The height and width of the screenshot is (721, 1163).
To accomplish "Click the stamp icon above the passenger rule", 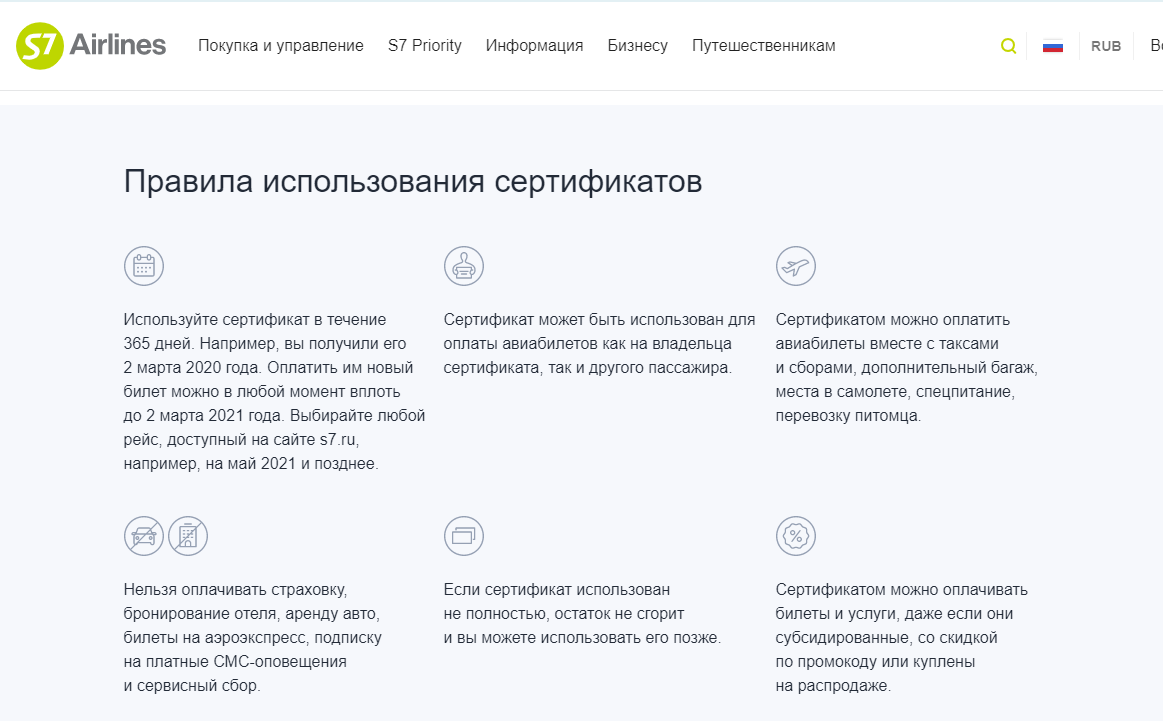I will [x=464, y=266].
